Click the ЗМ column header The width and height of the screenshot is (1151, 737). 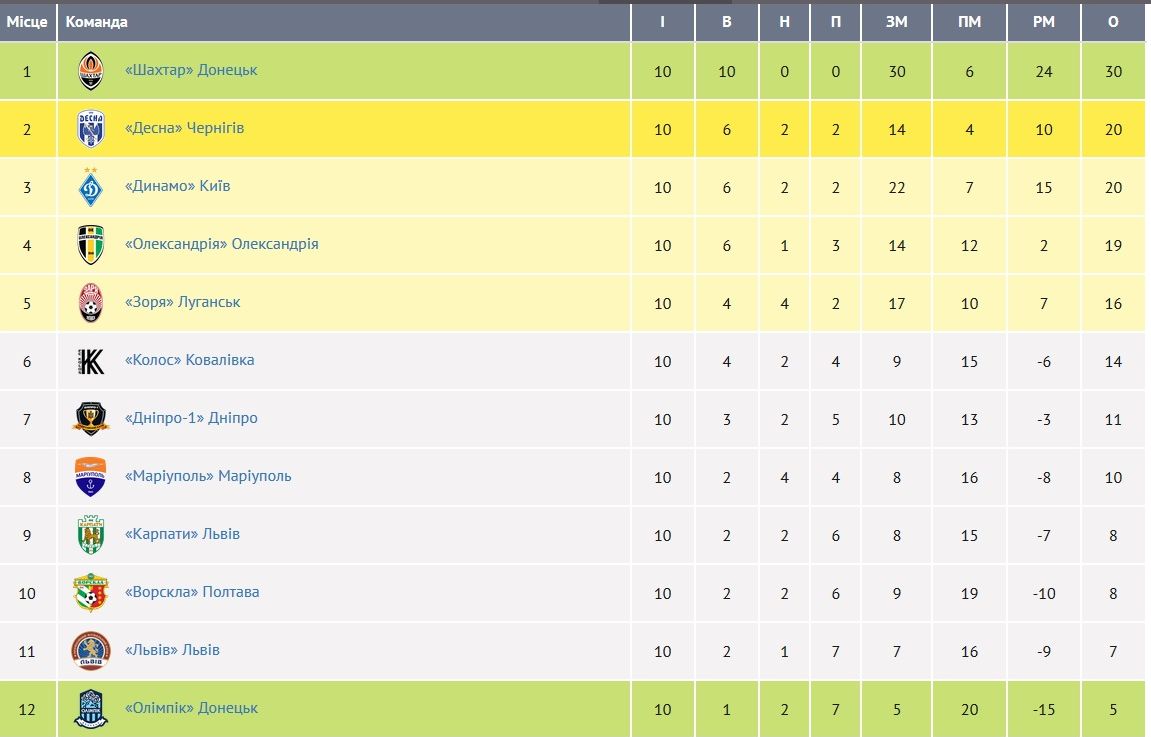pyautogui.click(x=896, y=22)
